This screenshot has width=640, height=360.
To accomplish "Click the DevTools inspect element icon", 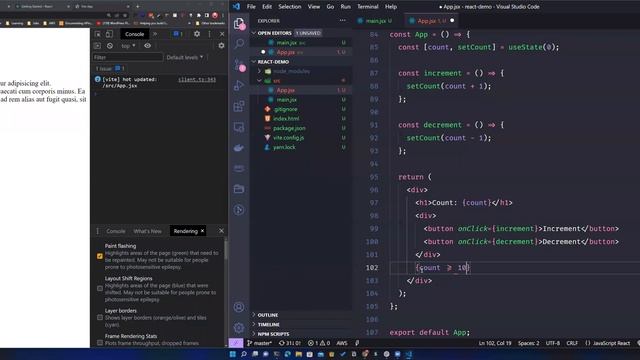I will click(x=98, y=34).
